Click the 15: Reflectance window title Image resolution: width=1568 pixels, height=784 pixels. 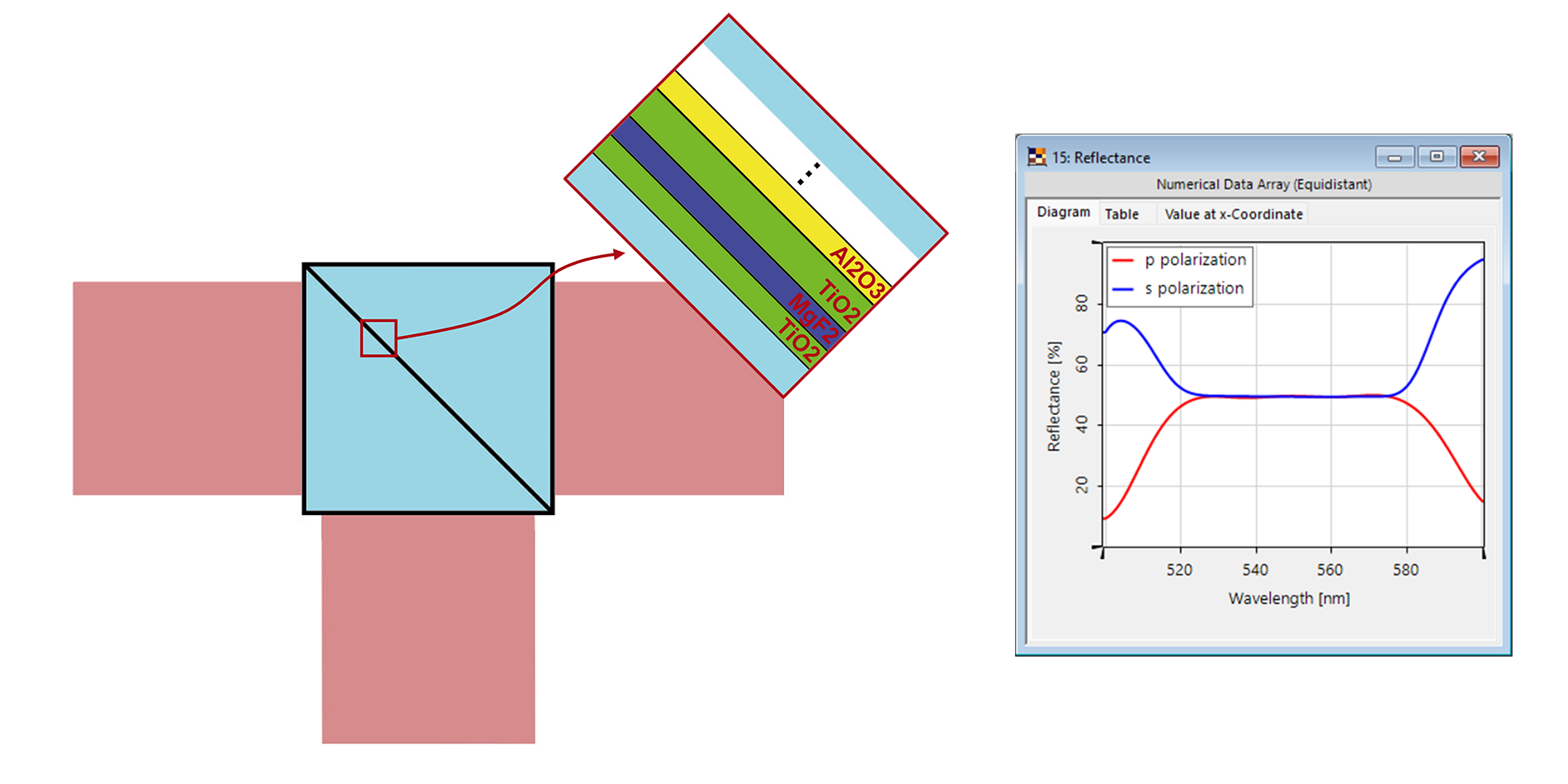[x=1102, y=158]
